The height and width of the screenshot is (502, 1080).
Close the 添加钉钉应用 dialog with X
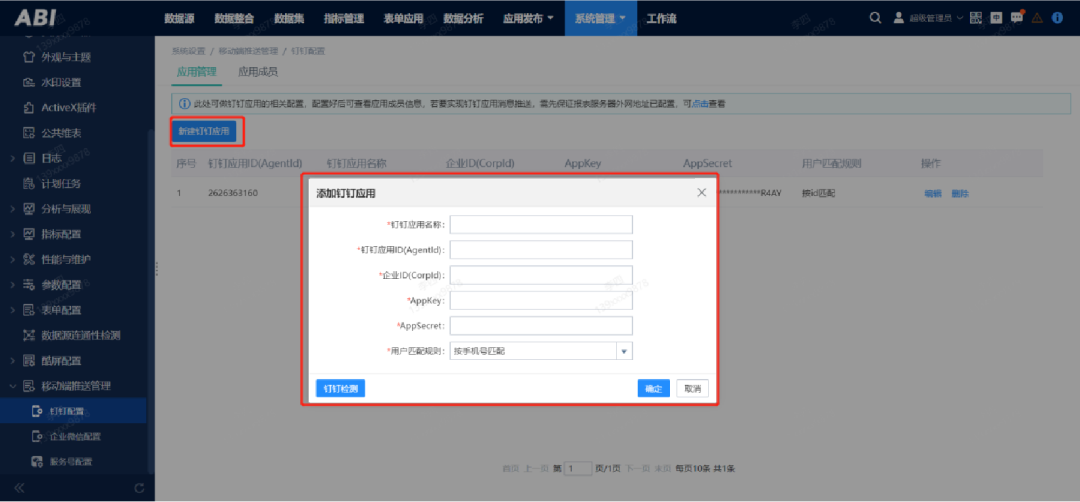[701, 193]
